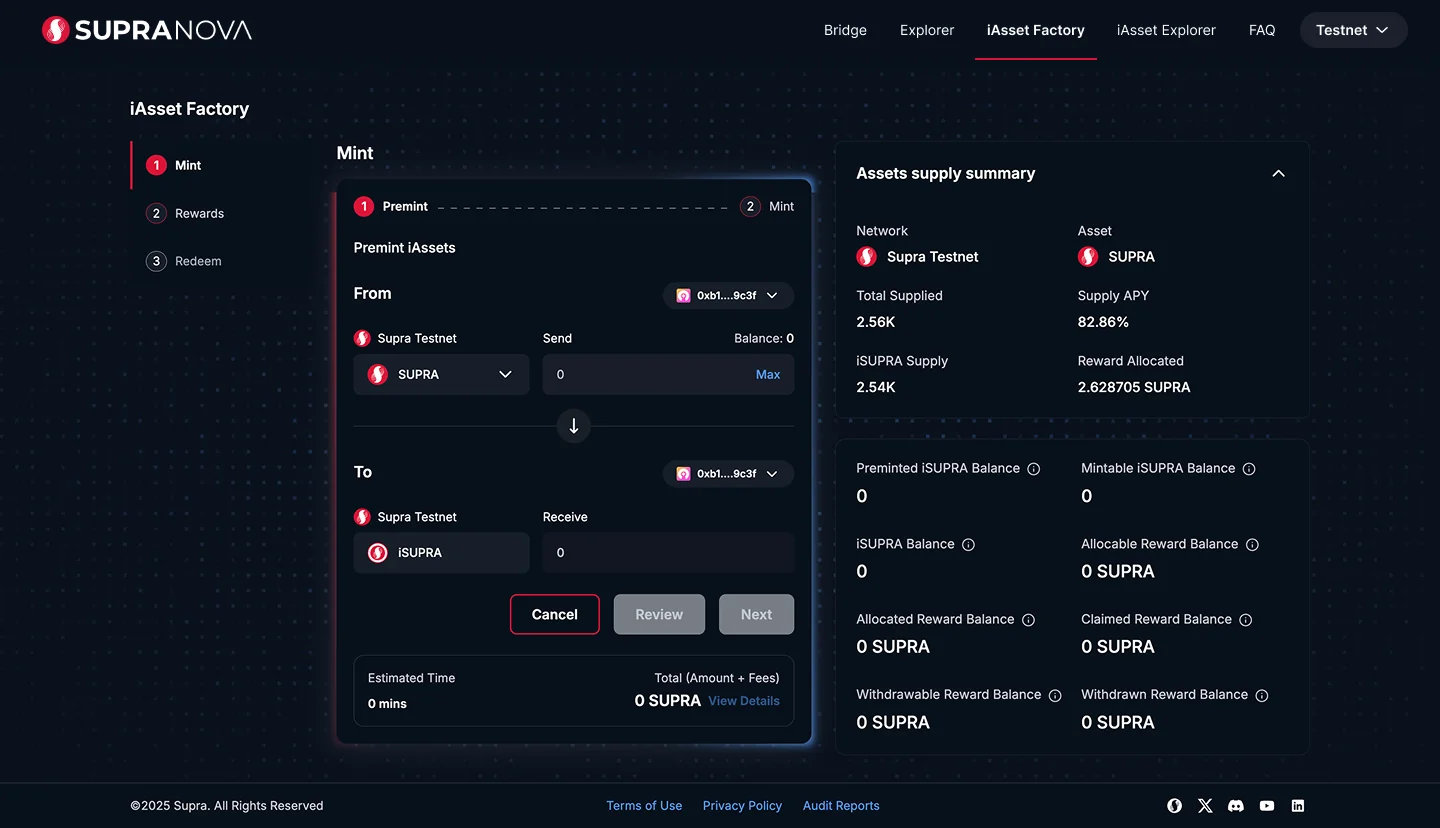Open the View Details link
This screenshot has height=828, width=1440.
(x=744, y=701)
